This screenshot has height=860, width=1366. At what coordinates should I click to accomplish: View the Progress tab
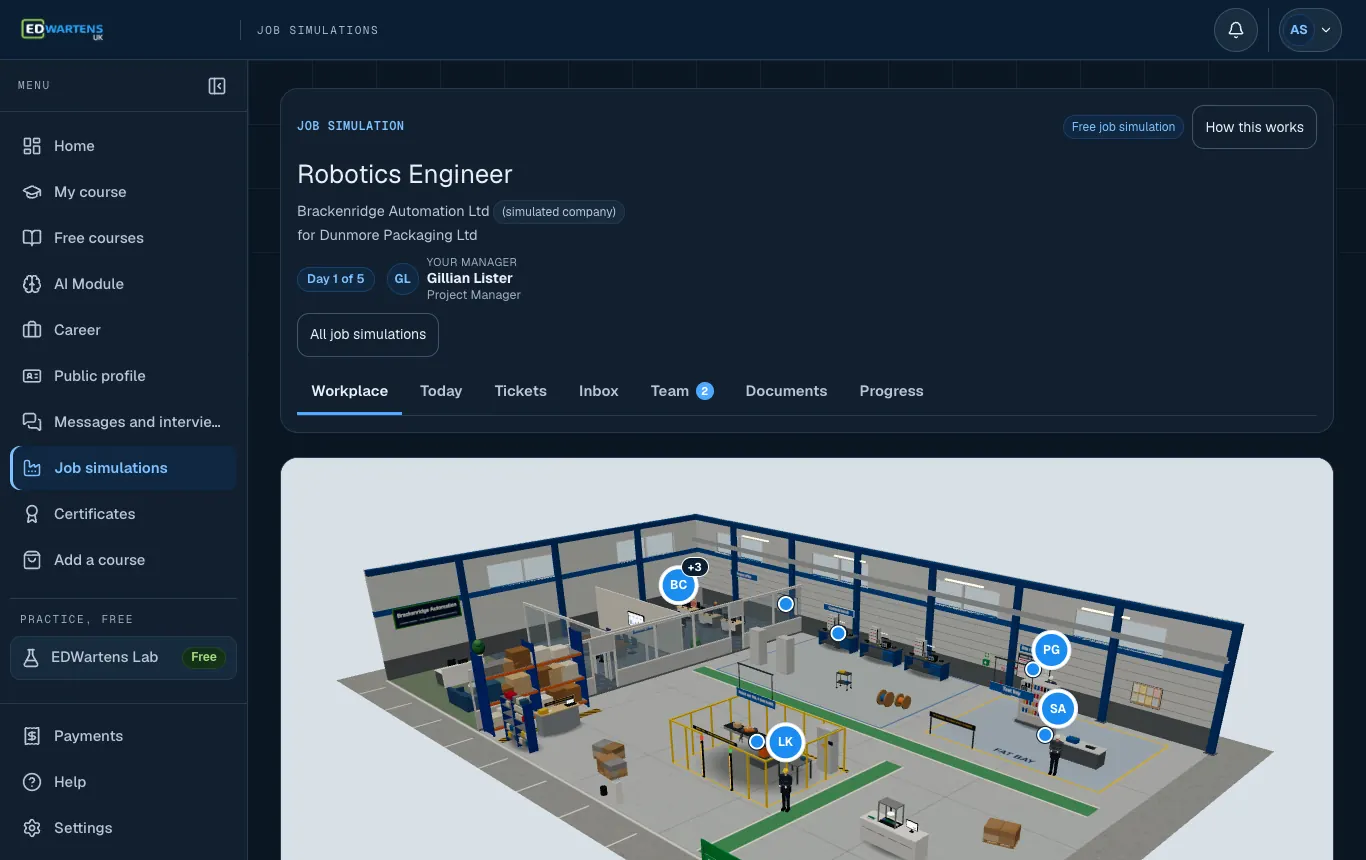click(891, 391)
